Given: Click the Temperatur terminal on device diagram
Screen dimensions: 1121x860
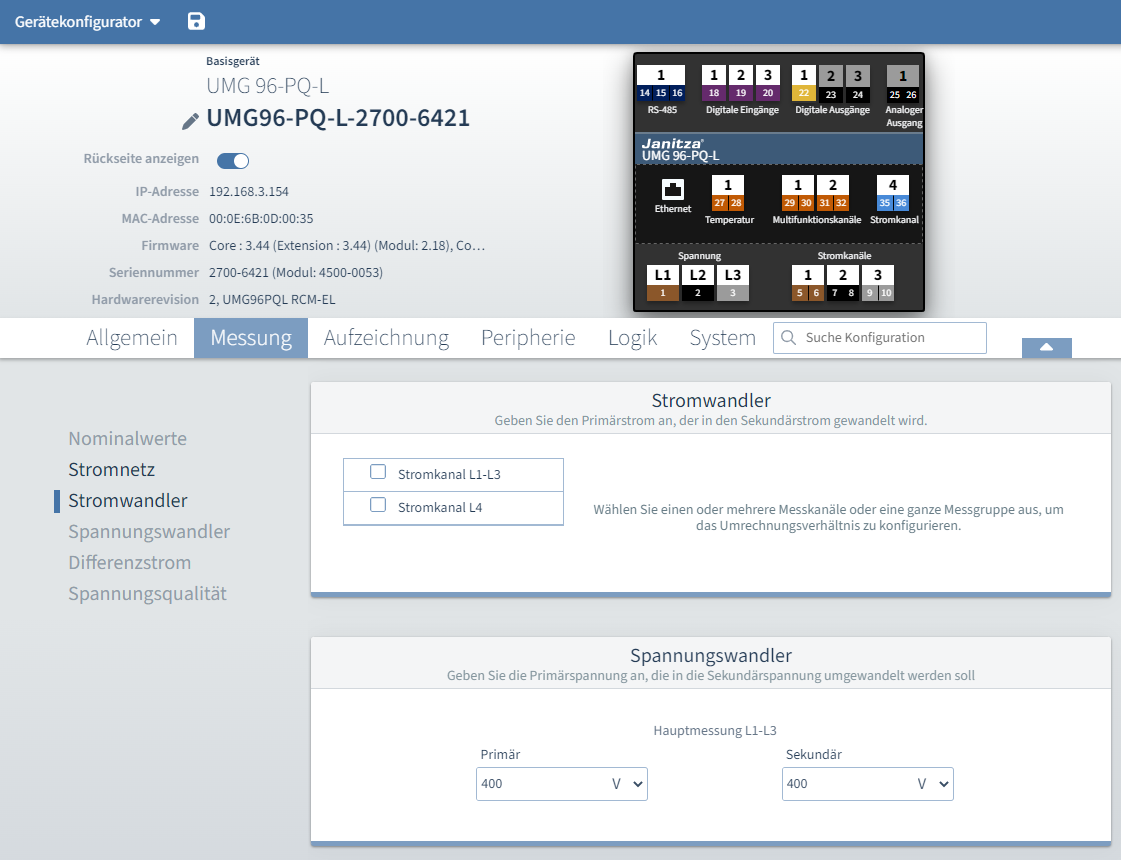Looking at the screenshot, I should pyautogui.click(x=728, y=195).
